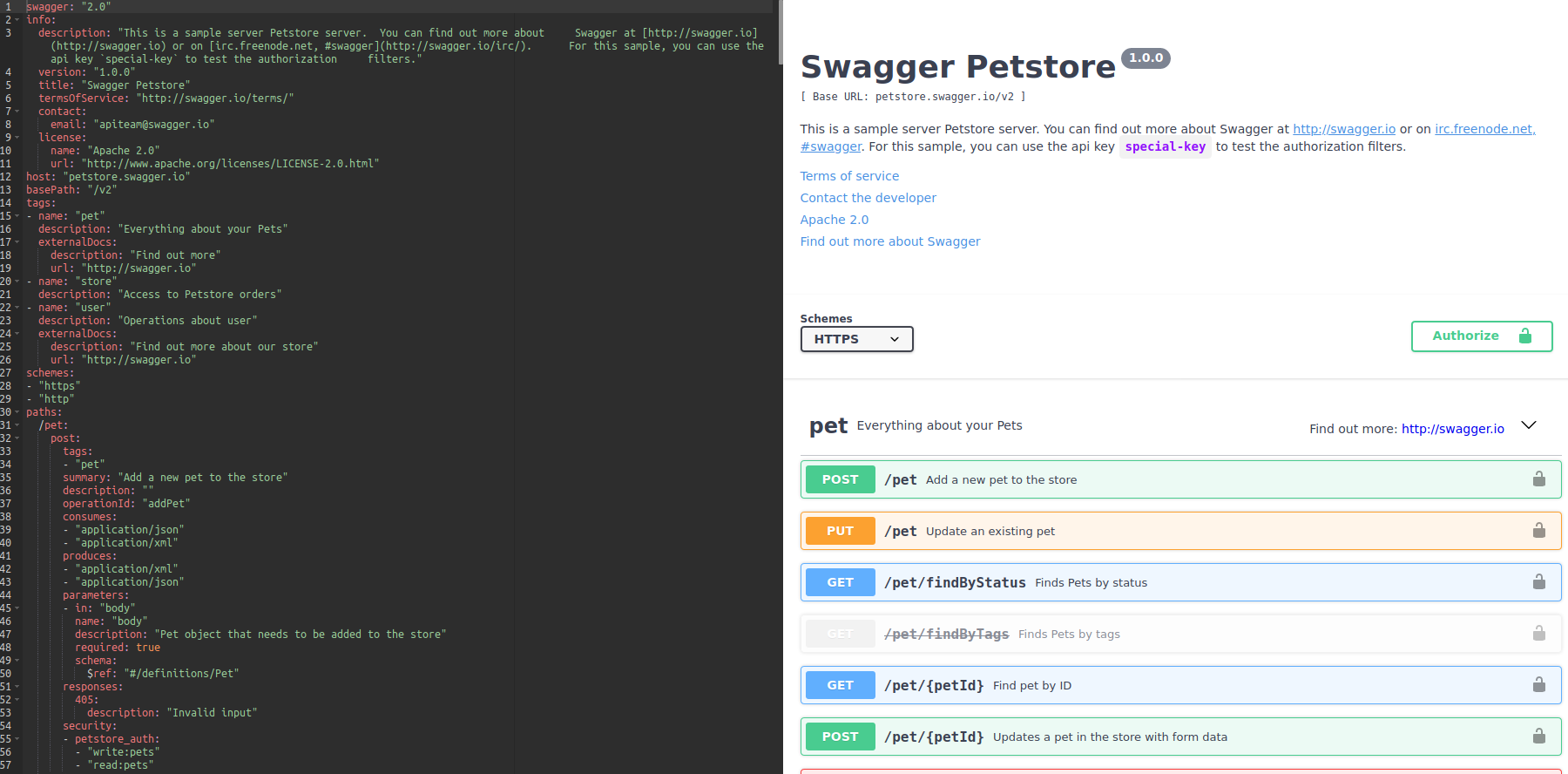Viewport: 1568px width, 774px height.
Task: Expand POST /pet Add a new pet operation
Action: (x=1180, y=479)
